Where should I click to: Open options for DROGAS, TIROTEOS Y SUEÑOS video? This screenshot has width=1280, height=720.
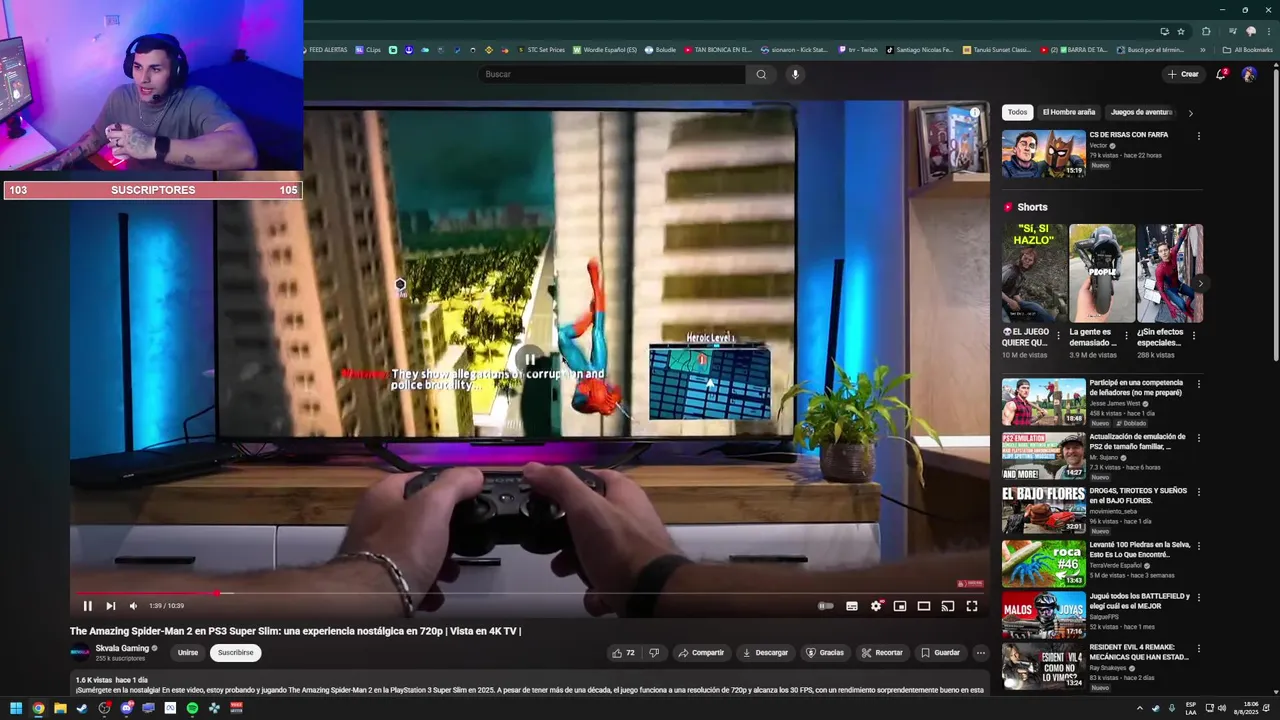(1199, 492)
